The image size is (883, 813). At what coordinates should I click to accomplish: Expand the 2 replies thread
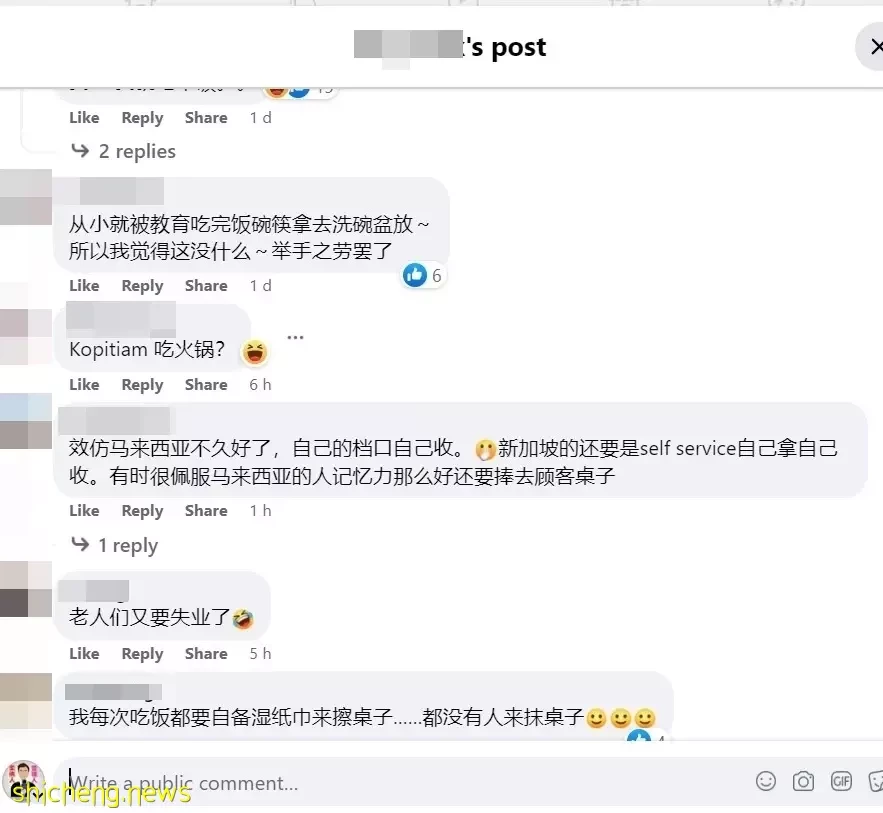[123, 151]
